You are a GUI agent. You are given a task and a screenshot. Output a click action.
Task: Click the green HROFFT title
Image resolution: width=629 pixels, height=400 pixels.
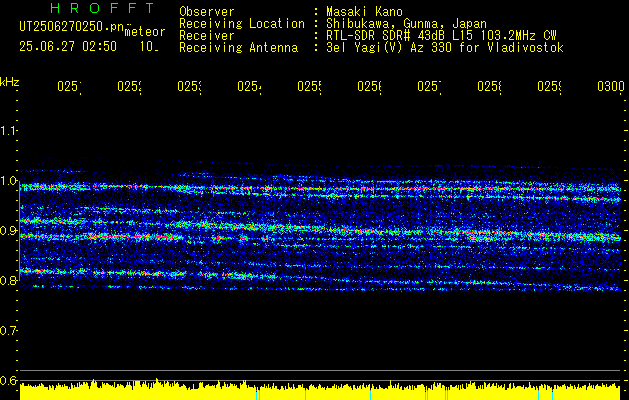103,8
